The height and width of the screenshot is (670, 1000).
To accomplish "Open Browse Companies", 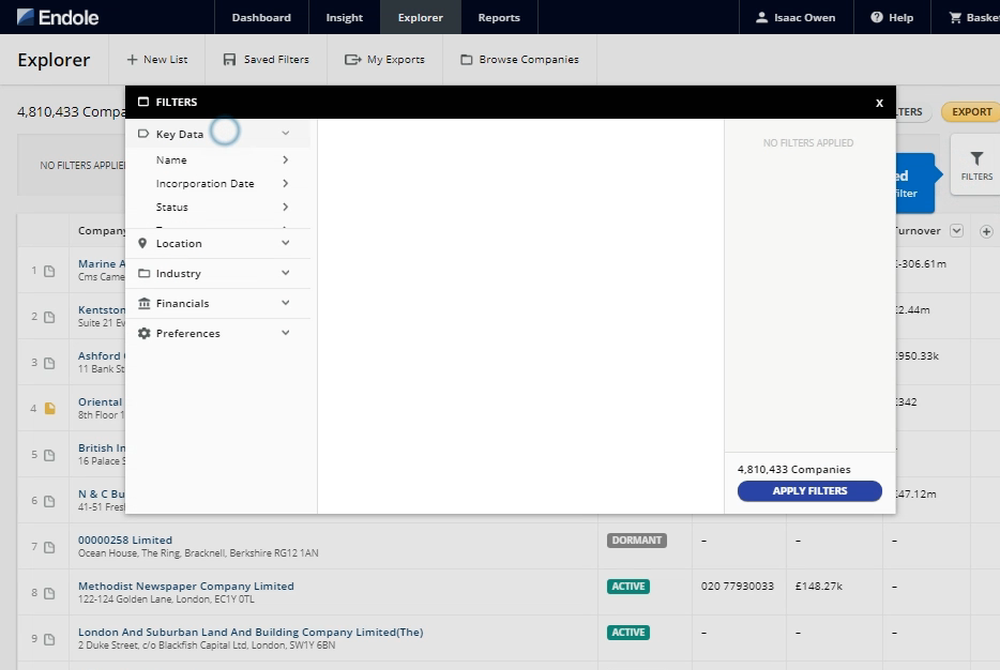I will 520,59.
